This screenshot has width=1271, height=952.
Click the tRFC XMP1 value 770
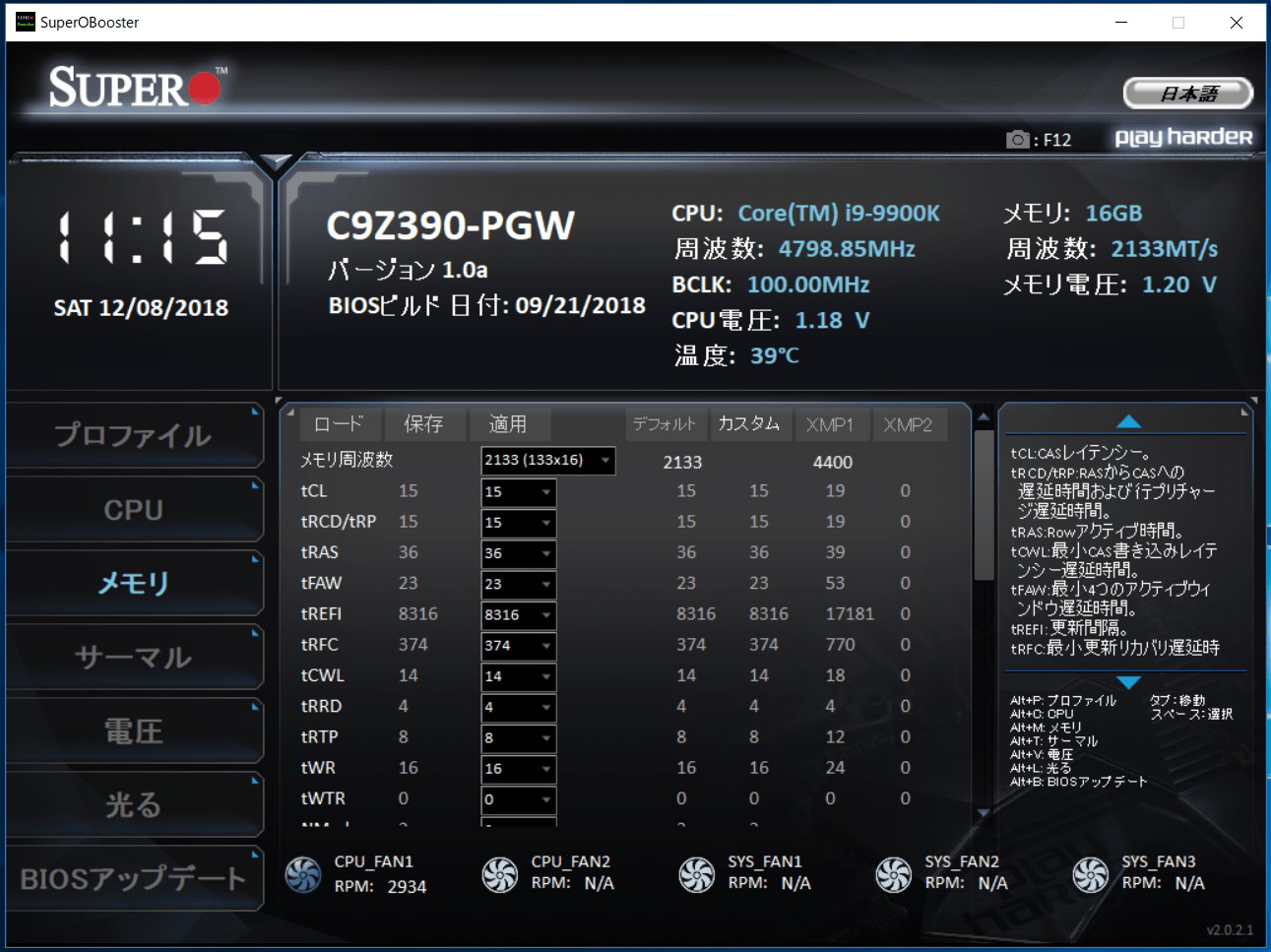pyautogui.click(x=840, y=644)
